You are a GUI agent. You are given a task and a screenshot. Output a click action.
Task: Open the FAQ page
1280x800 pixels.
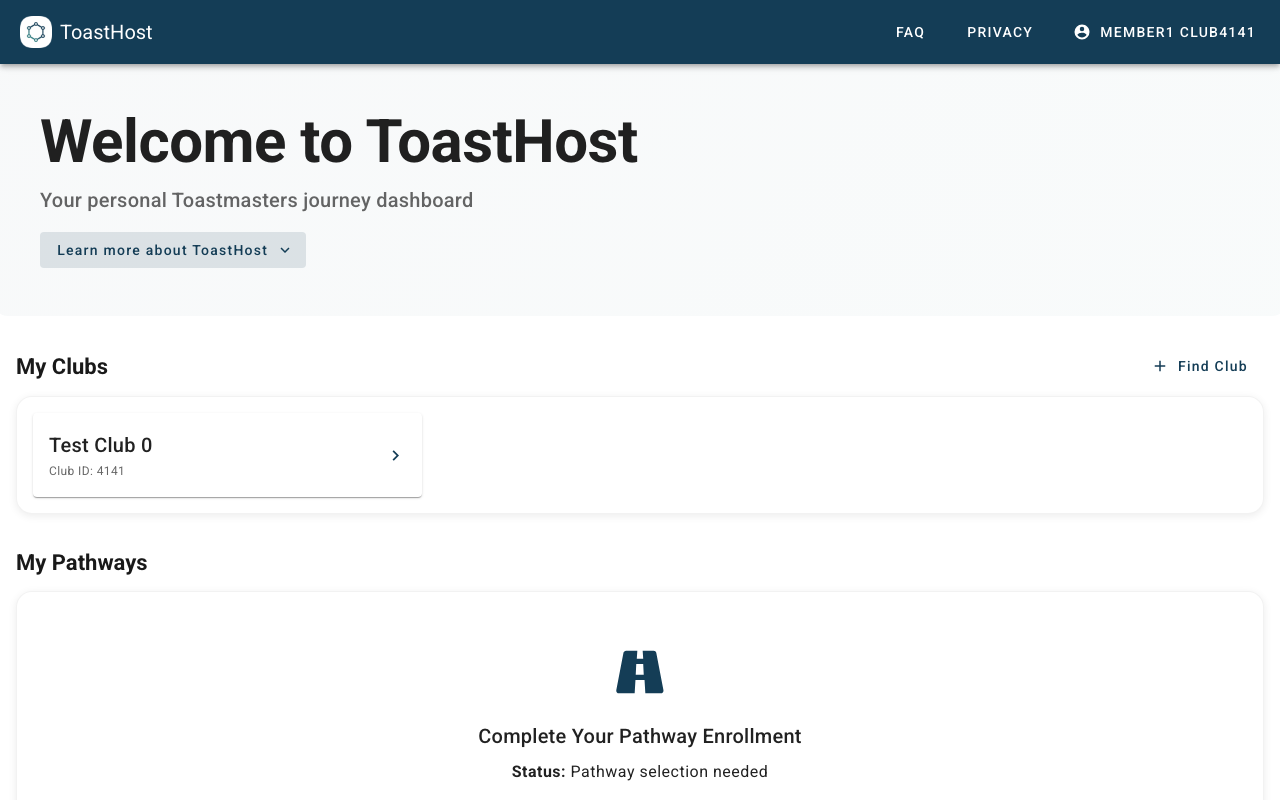pyautogui.click(x=910, y=32)
